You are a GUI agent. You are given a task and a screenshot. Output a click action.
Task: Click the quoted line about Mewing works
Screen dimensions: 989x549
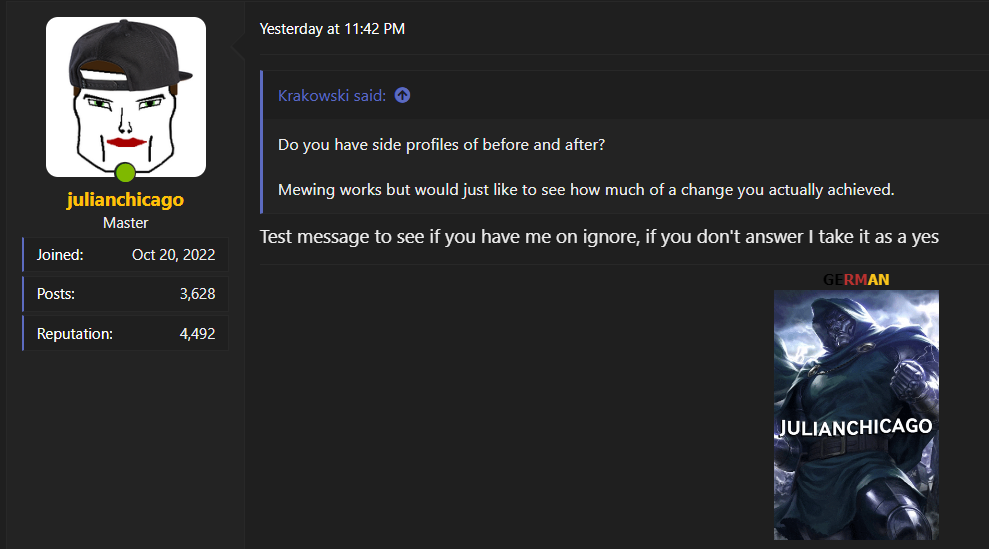586,190
